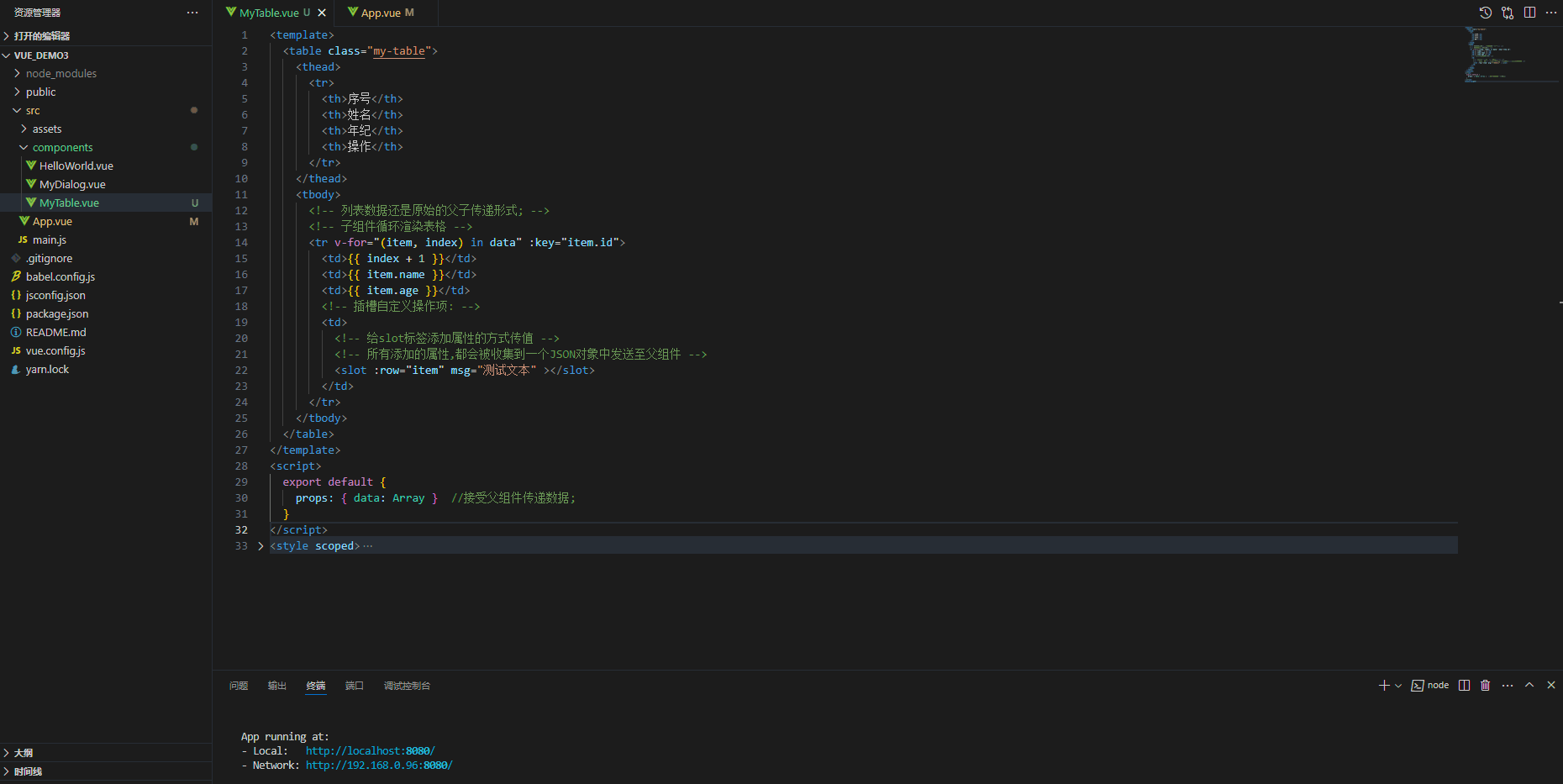Click the braces icon beside jsconfig.json
This screenshot has height=784, width=1563.
[x=16, y=295]
